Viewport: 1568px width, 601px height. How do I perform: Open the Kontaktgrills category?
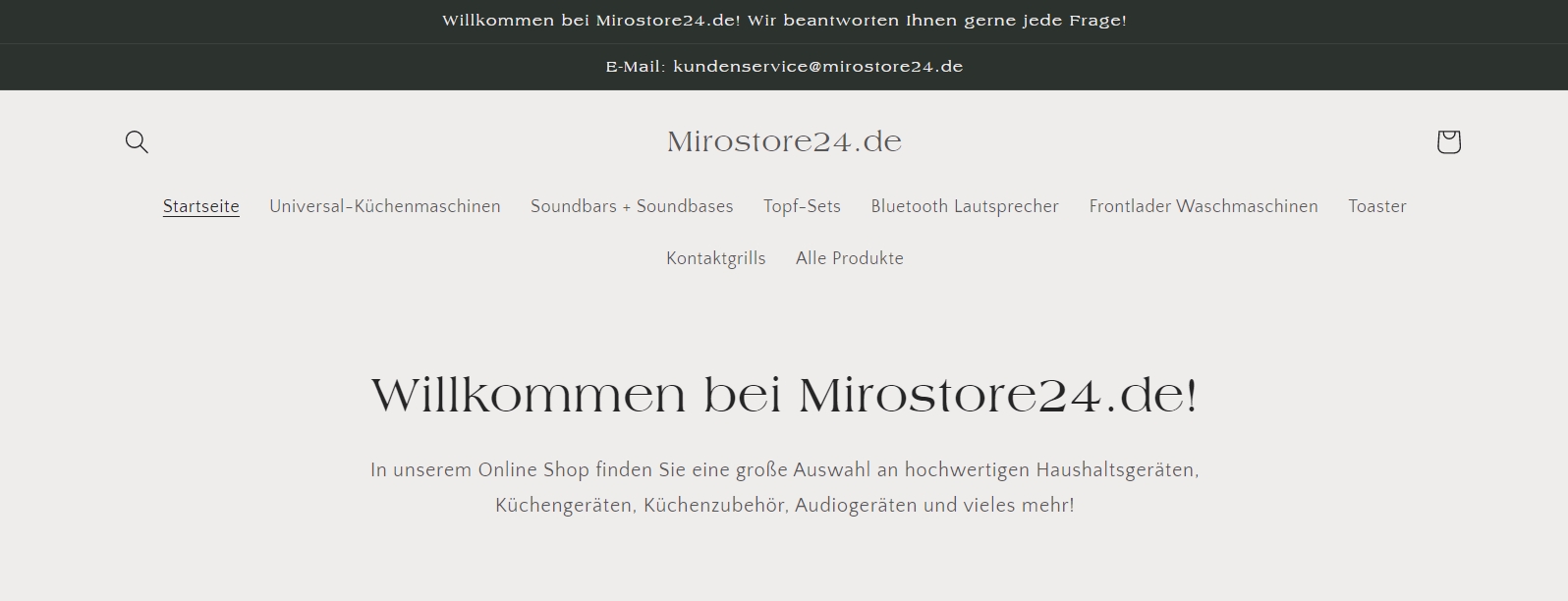pos(716,258)
